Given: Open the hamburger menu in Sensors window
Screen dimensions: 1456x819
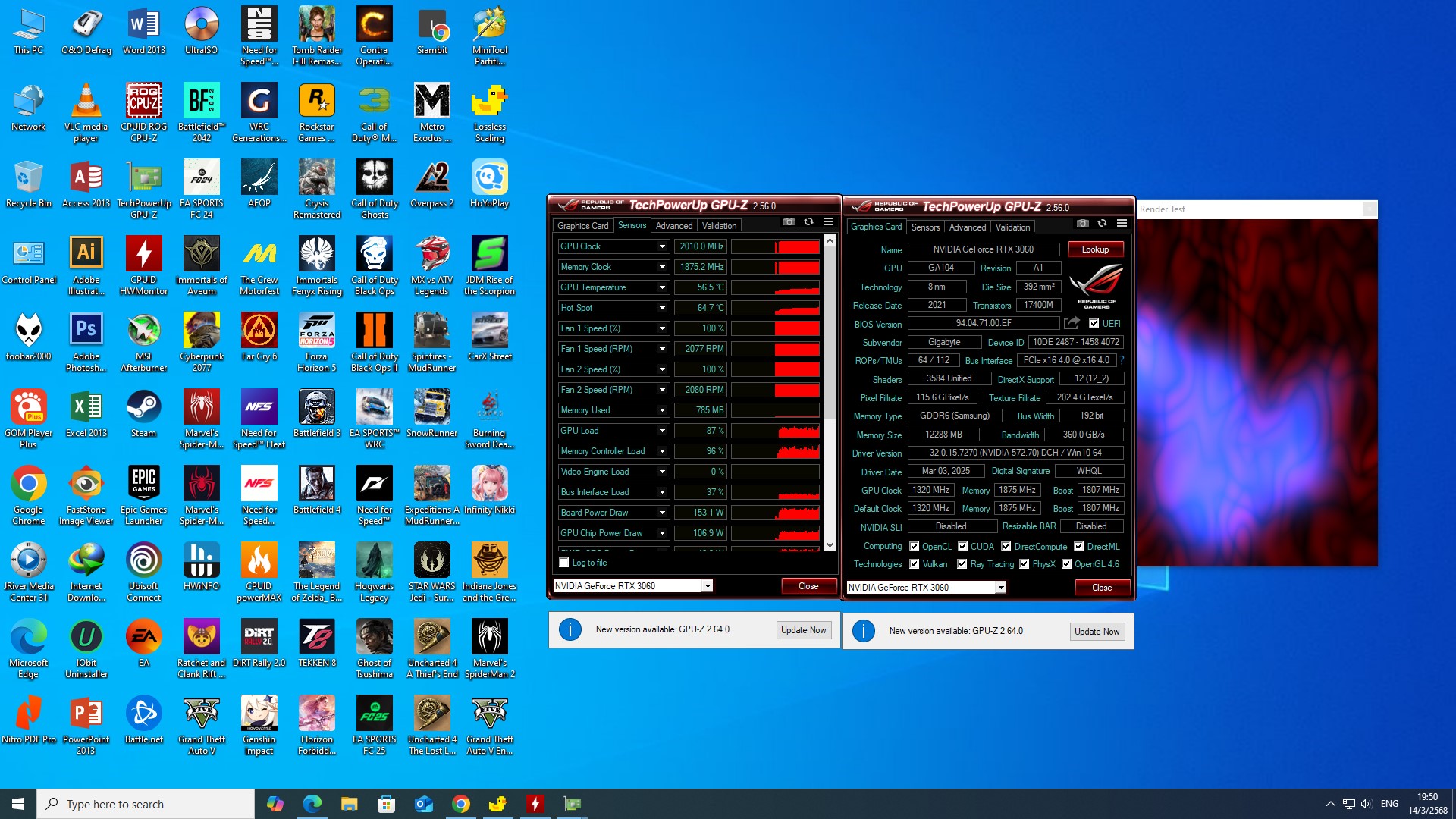Looking at the screenshot, I should point(828,222).
